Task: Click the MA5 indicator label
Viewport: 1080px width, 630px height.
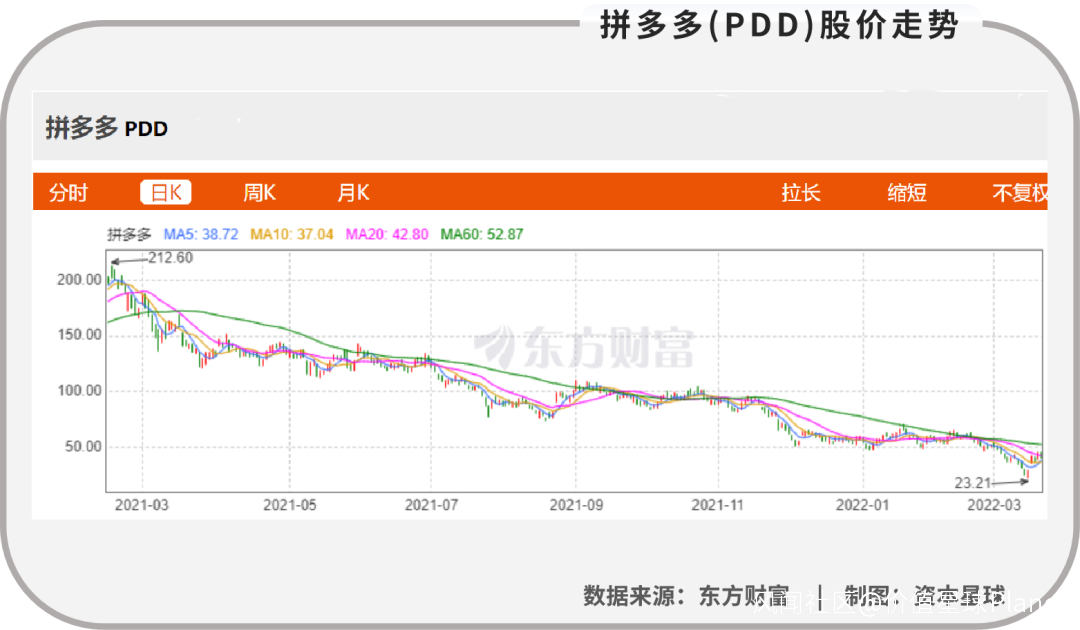Action: pyautogui.click(x=200, y=234)
